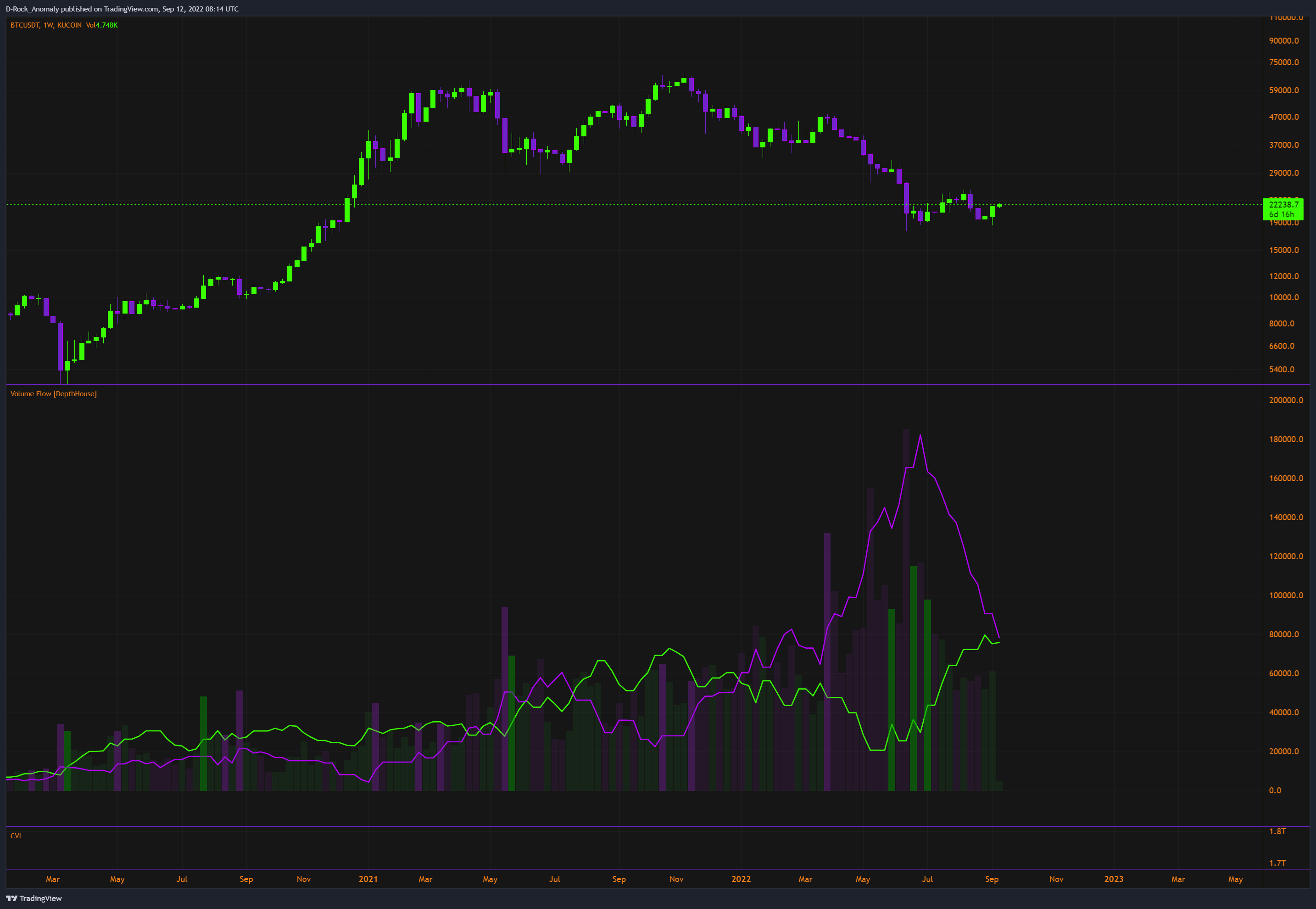Click the 47000.0 price axis label
The image size is (1316, 909).
[x=1284, y=117]
